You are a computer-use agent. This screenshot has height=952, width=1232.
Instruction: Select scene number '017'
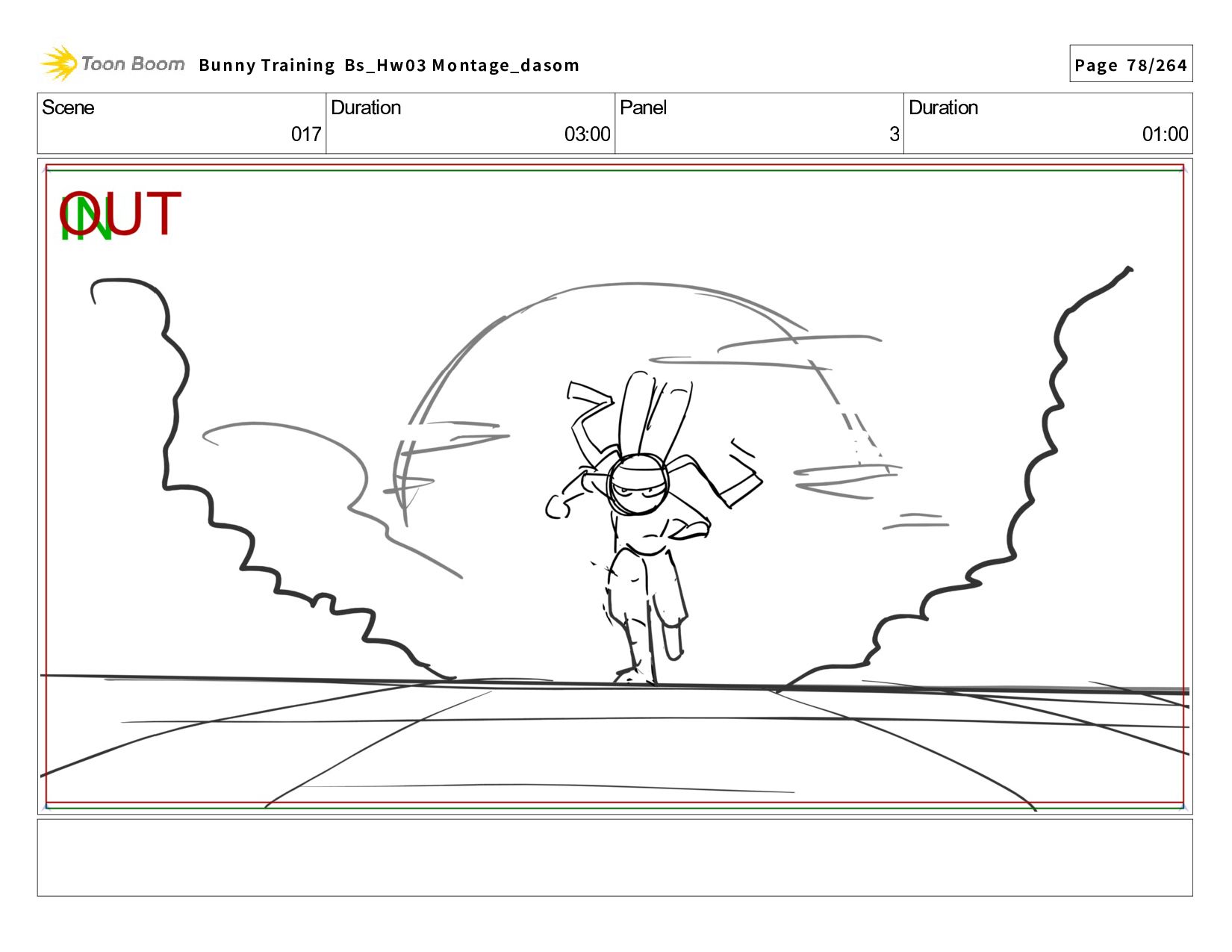tap(306, 134)
